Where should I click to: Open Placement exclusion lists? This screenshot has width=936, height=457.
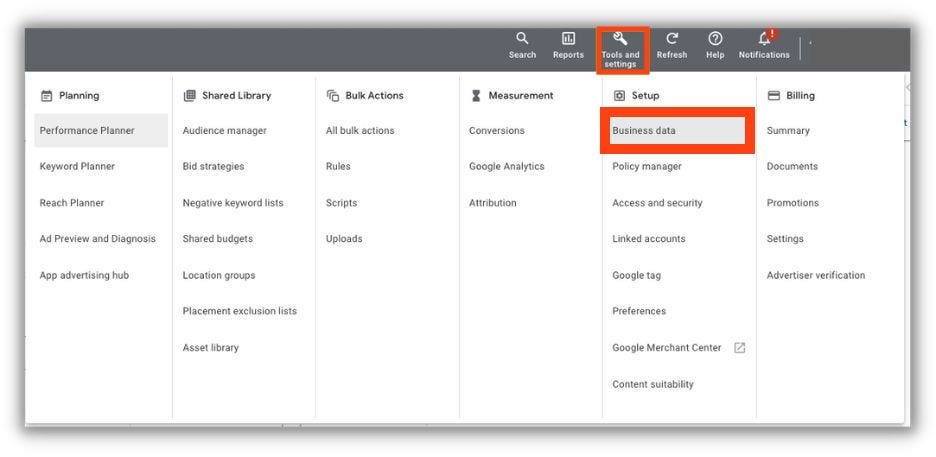239,311
